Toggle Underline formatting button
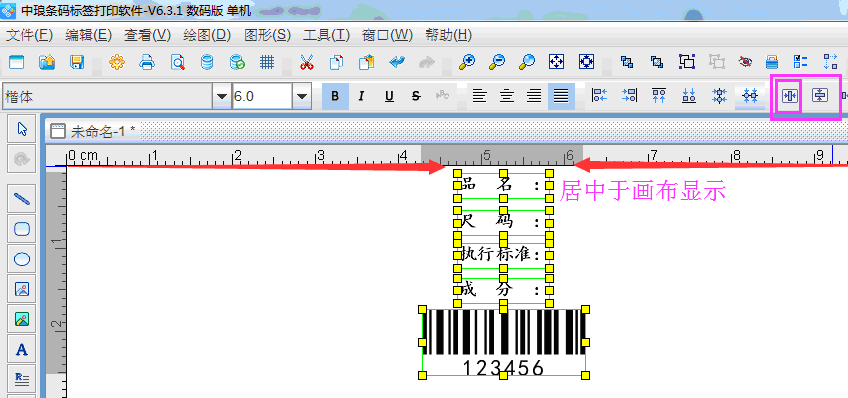 click(389, 97)
